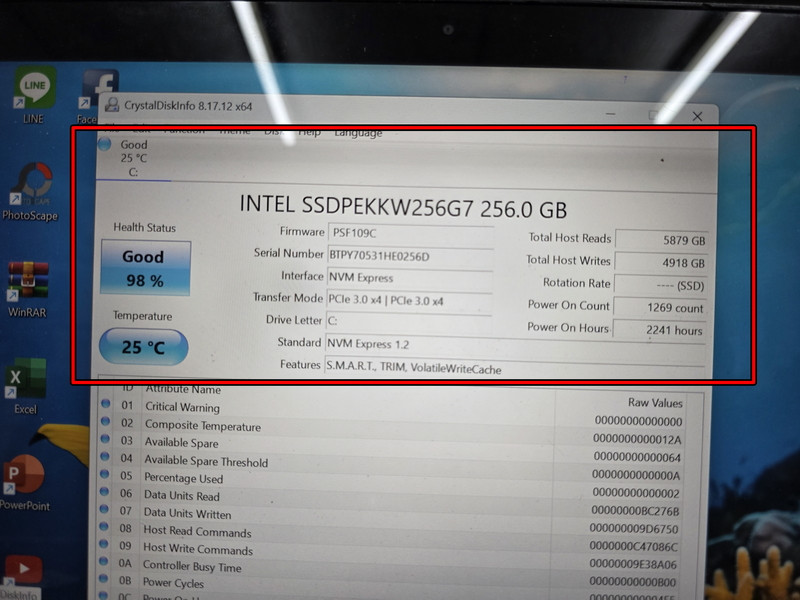The width and height of the screenshot is (800, 600).
Task: Click Rotation Rate value ---- (SSD)
Action: [x=660, y=285]
